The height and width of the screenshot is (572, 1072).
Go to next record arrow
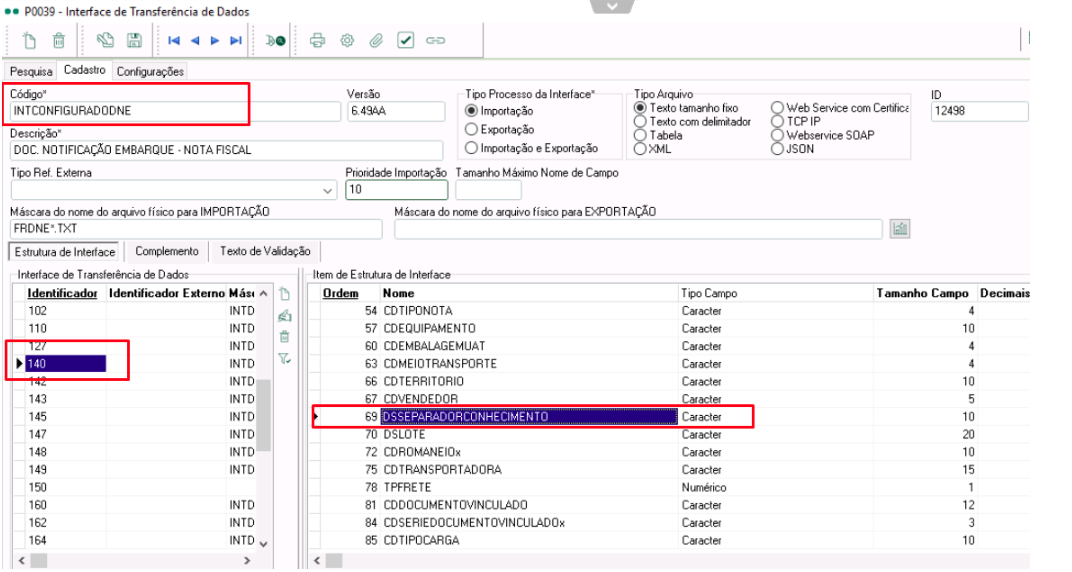pos(215,41)
